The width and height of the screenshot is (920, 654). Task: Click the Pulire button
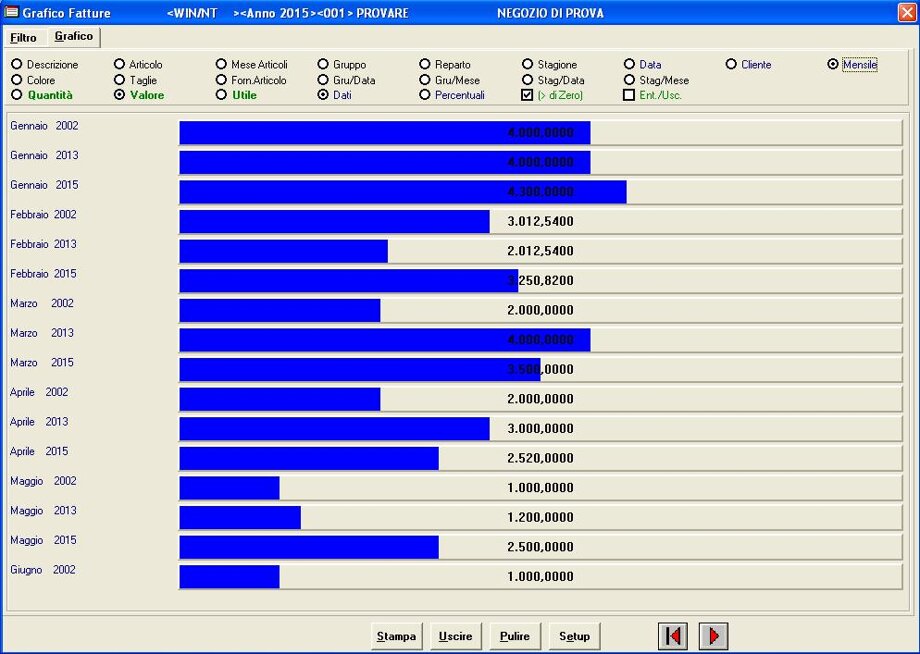(x=515, y=636)
